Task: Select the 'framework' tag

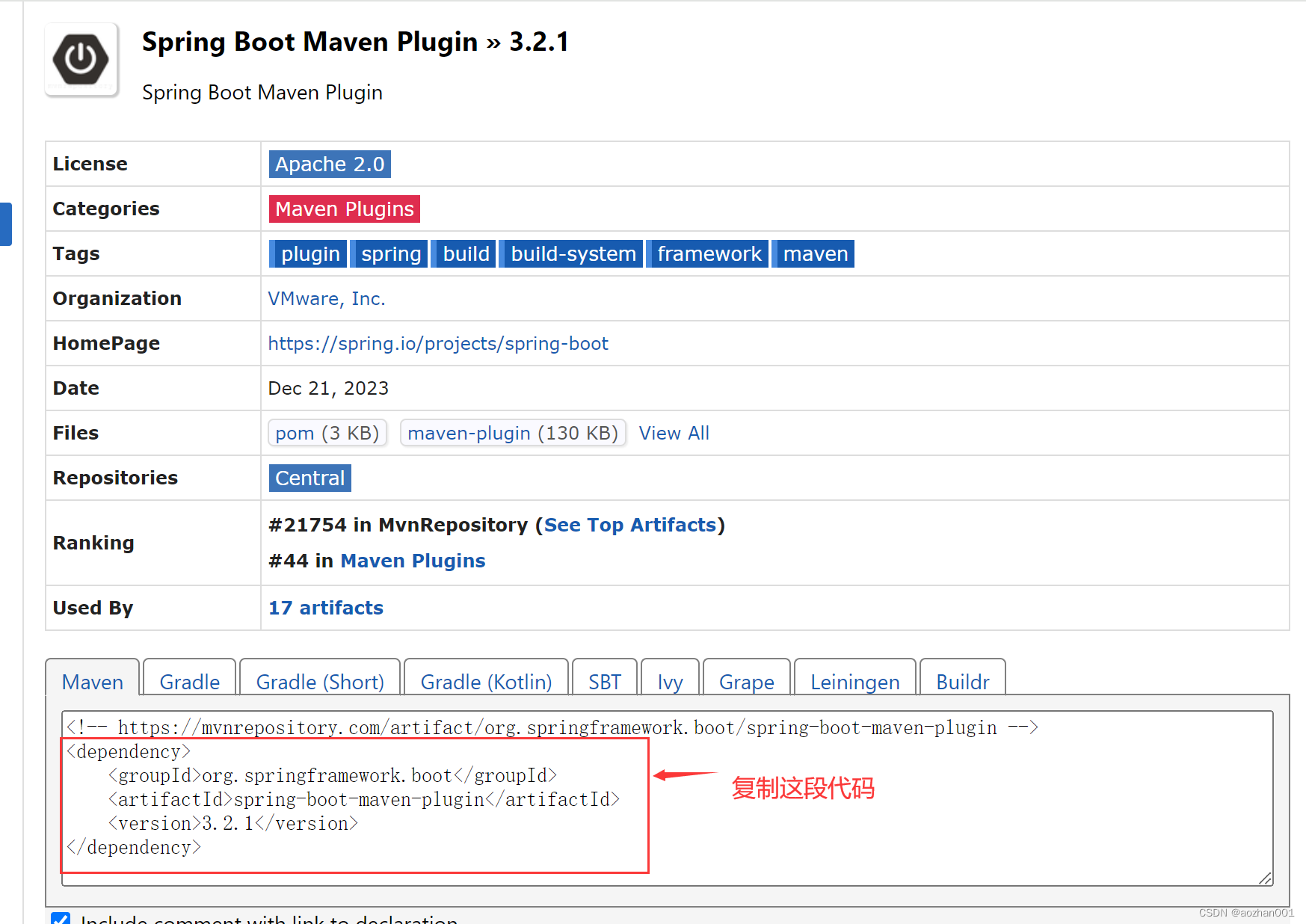Action: [707, 253]
